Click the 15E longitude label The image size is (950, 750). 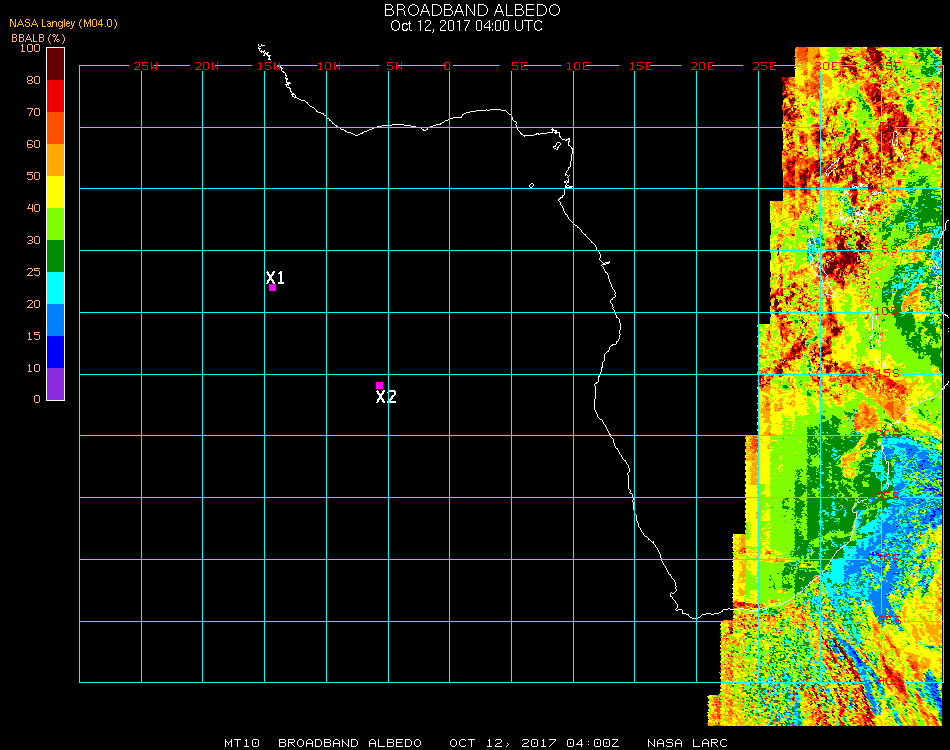pos(640,66)
